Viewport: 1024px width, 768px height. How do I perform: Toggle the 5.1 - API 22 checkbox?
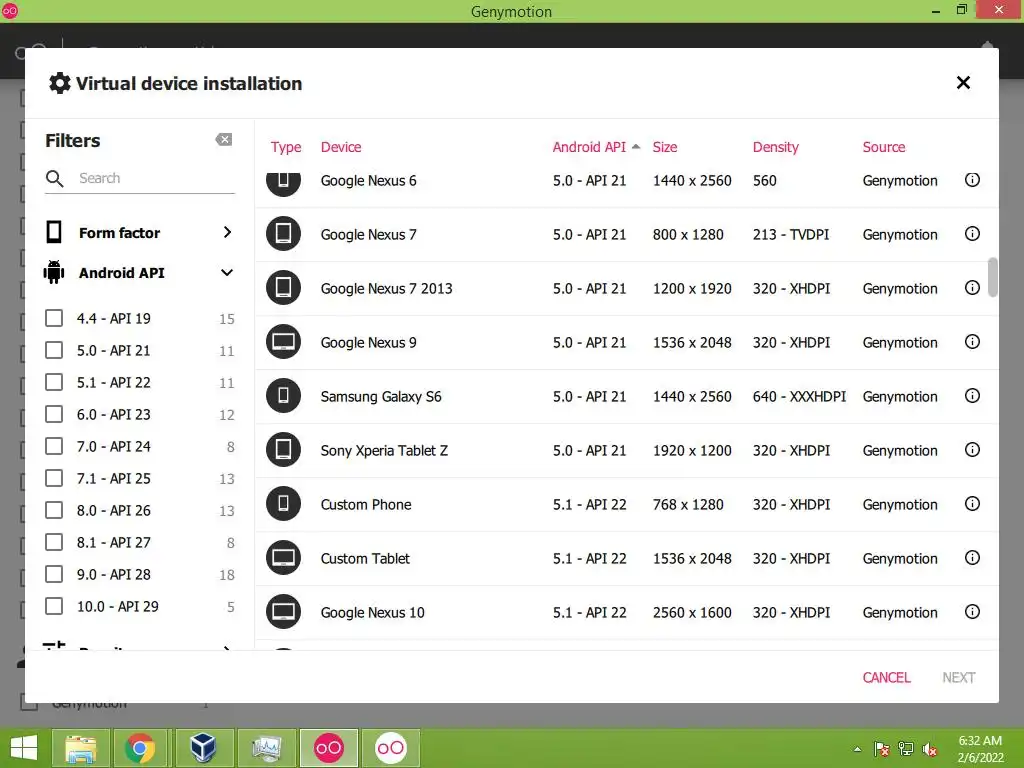coord(54,383)
